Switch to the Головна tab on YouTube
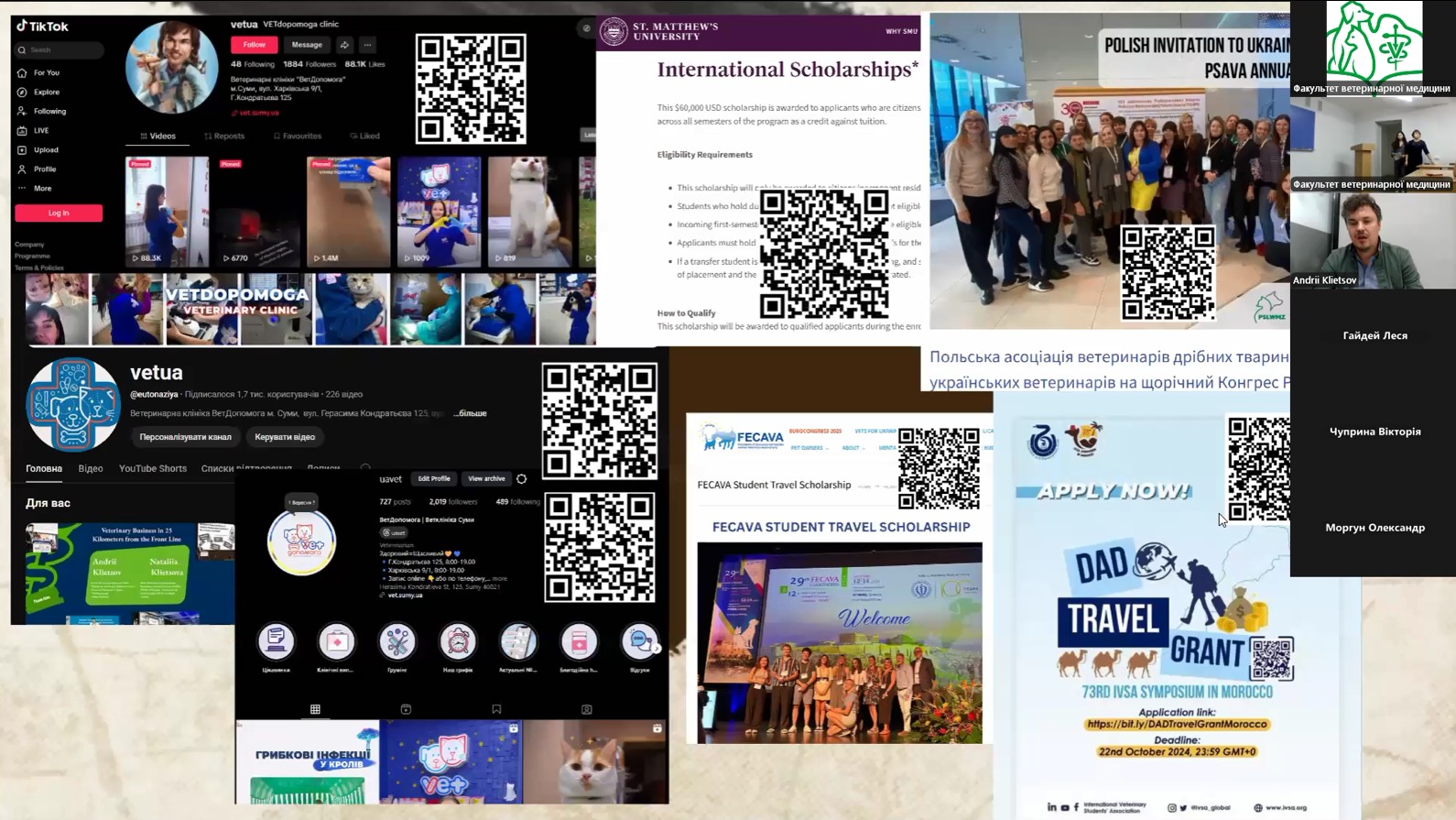Image resolution: width=1456 pixels, height=820 pixels. [x=44, y=468]
